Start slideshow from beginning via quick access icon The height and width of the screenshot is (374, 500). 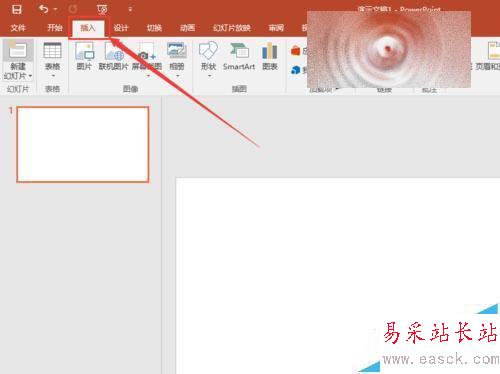click(102, 9)
